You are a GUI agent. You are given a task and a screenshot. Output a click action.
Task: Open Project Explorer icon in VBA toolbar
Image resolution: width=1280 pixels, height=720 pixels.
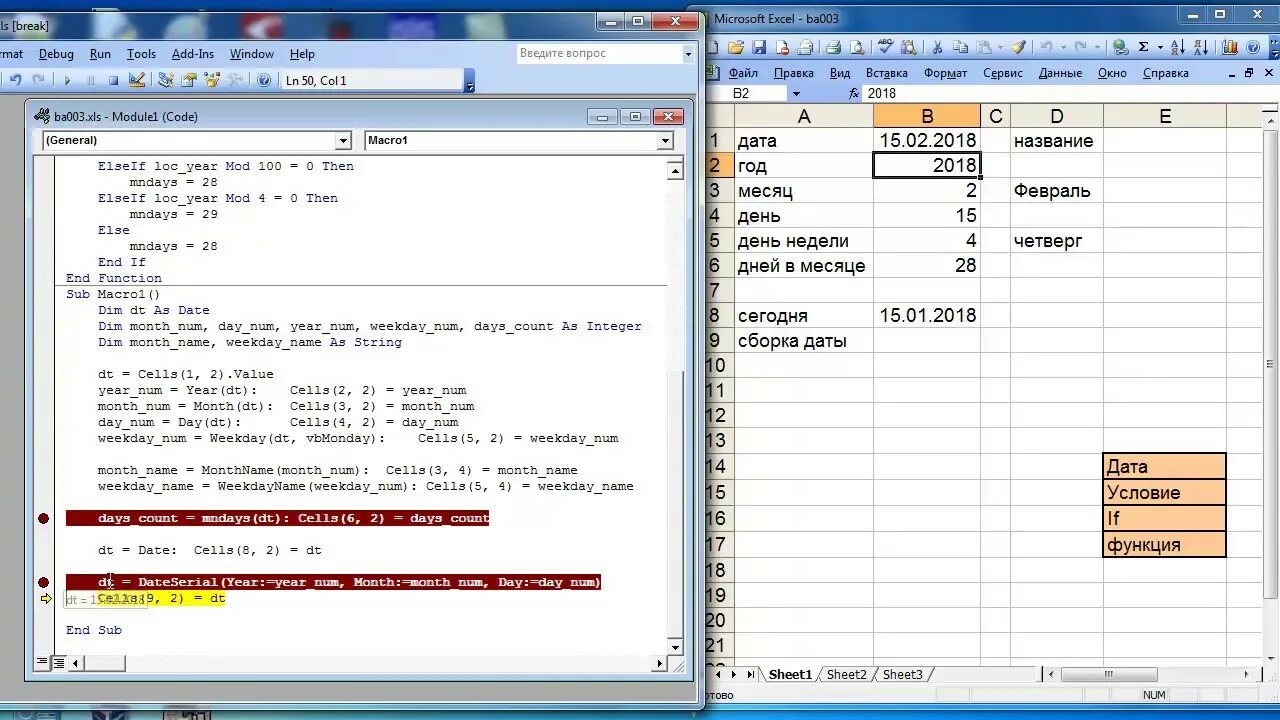click(x=166, y=80)
